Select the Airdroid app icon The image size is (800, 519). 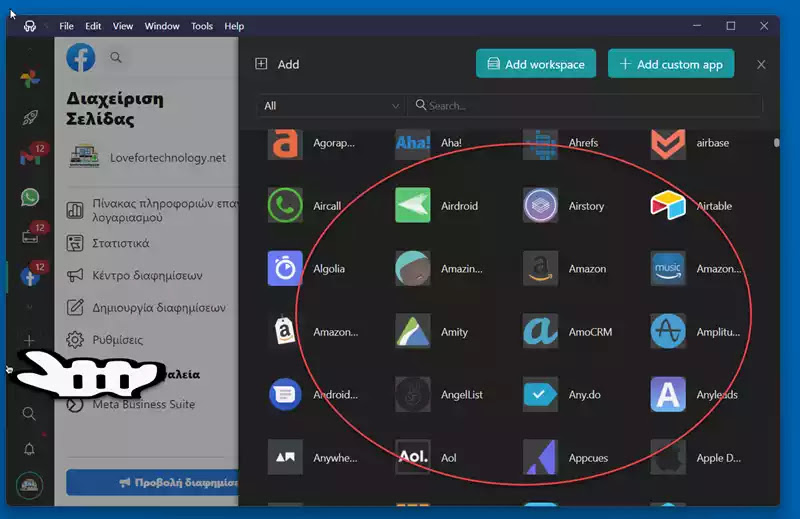[x=412, y=205]
